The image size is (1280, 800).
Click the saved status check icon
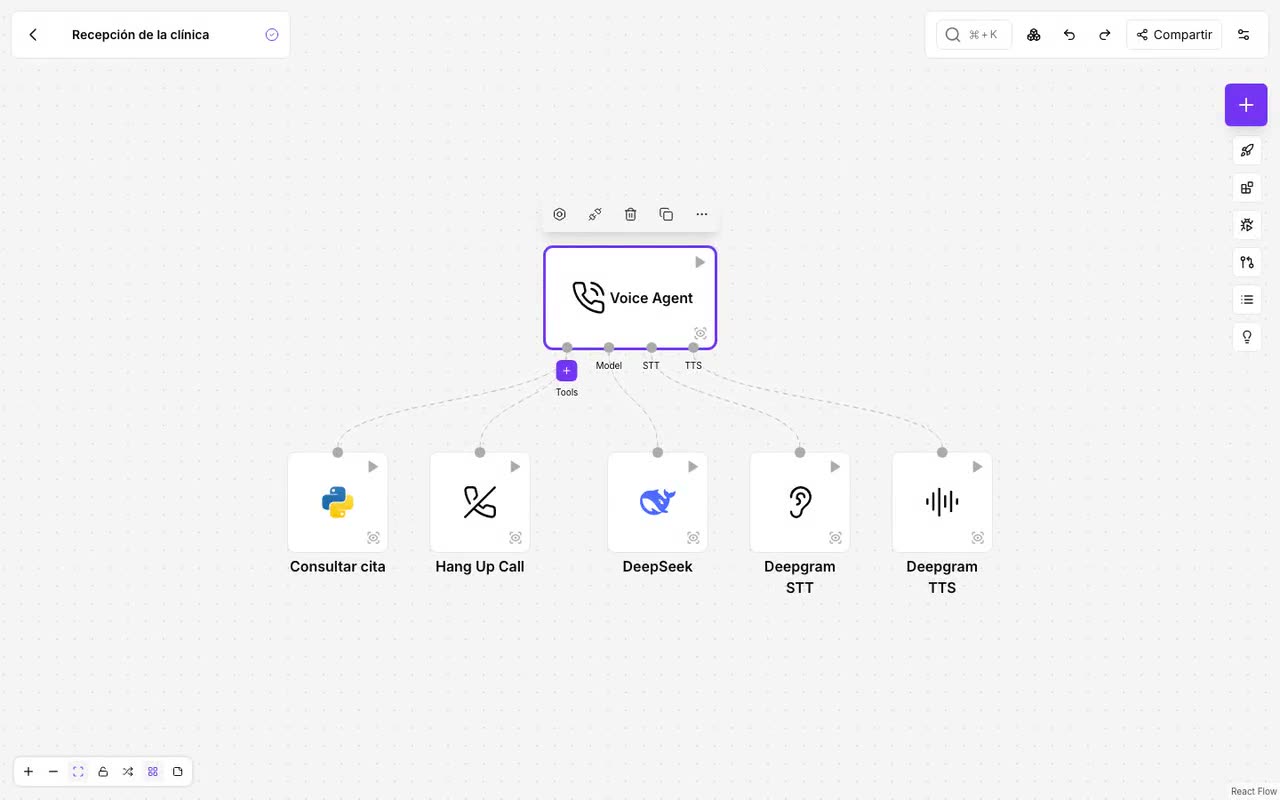coord(272,35)
